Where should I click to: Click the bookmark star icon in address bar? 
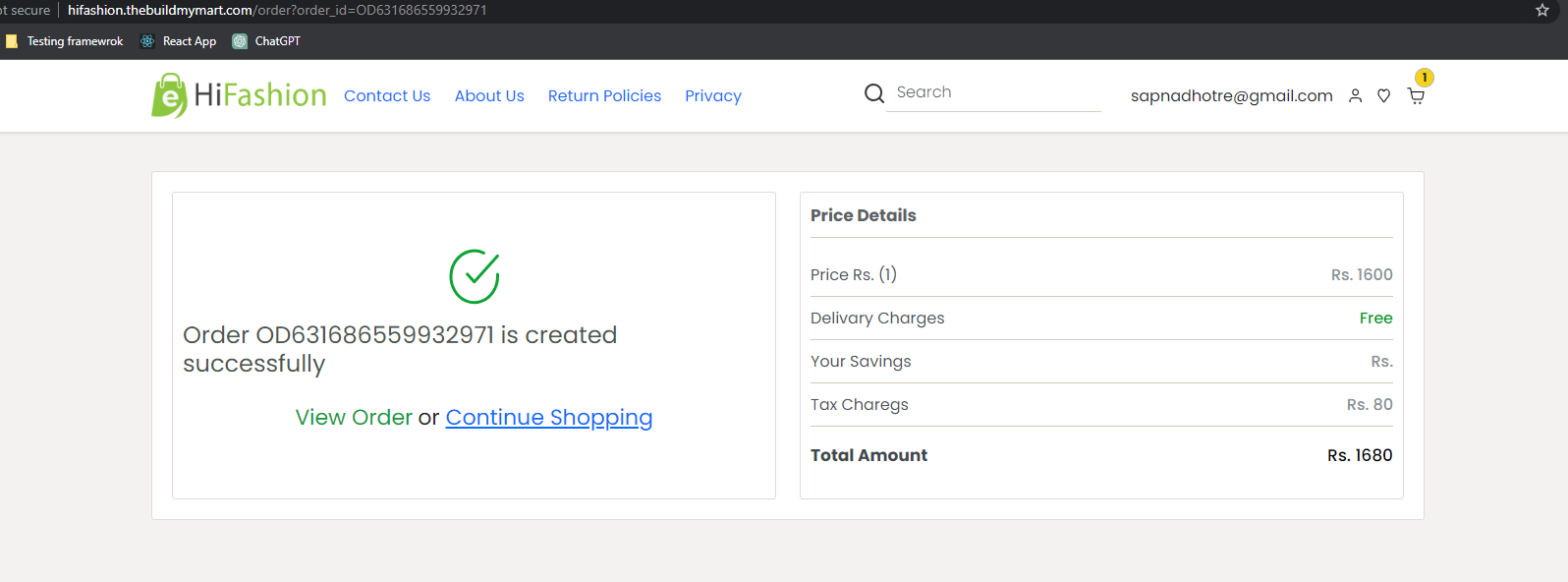[x=1542, y=10]
